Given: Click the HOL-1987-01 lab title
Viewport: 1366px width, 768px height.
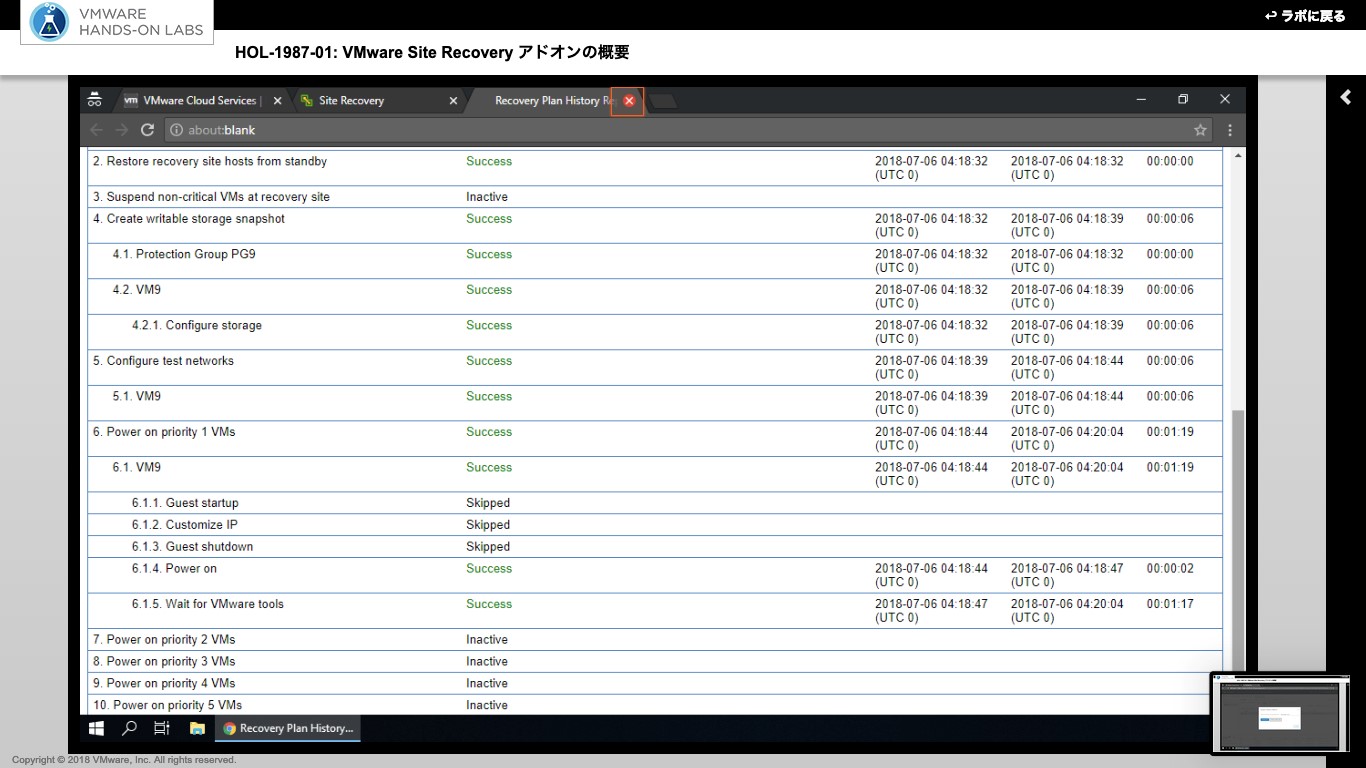Looking at the screenshot, I should pos(432,52).
